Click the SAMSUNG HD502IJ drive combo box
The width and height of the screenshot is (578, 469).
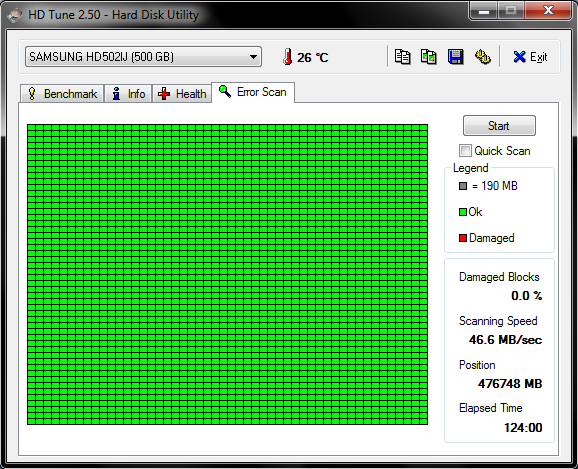[143, 57]
